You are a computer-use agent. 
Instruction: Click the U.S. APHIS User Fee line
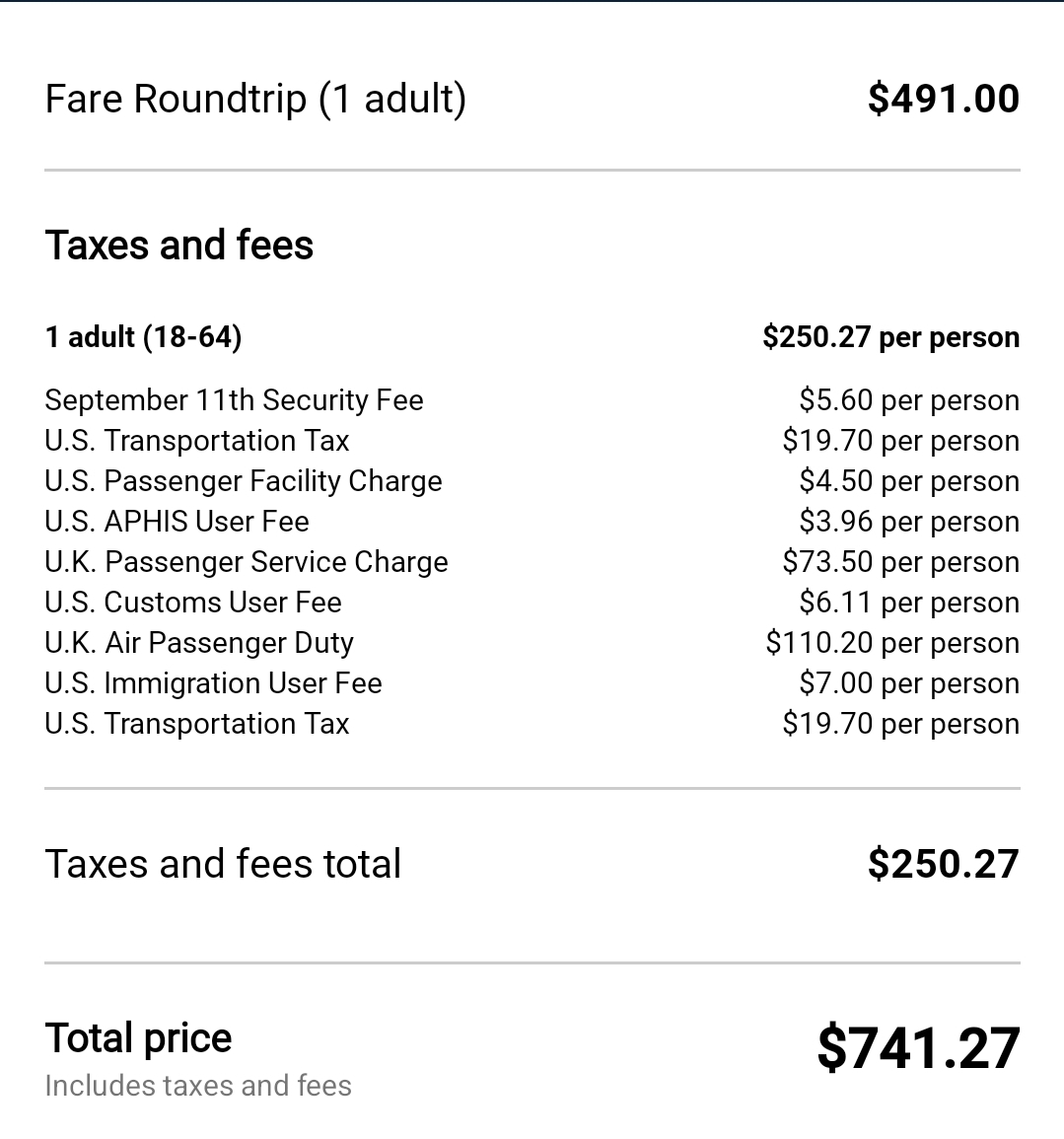pyautogui.click(x=177, y=522)
